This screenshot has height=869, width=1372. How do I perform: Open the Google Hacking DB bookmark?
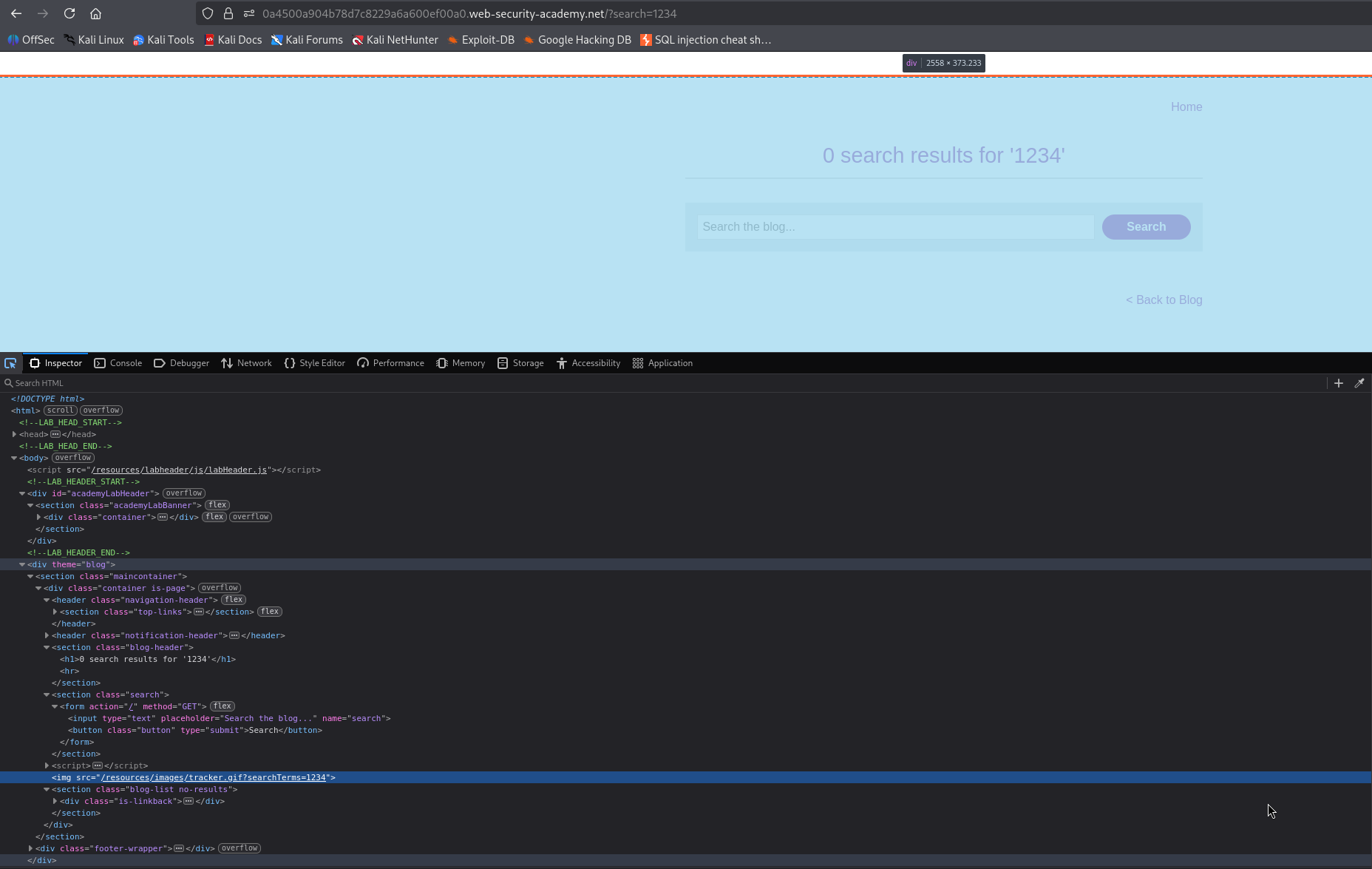[x=577, y=40]
